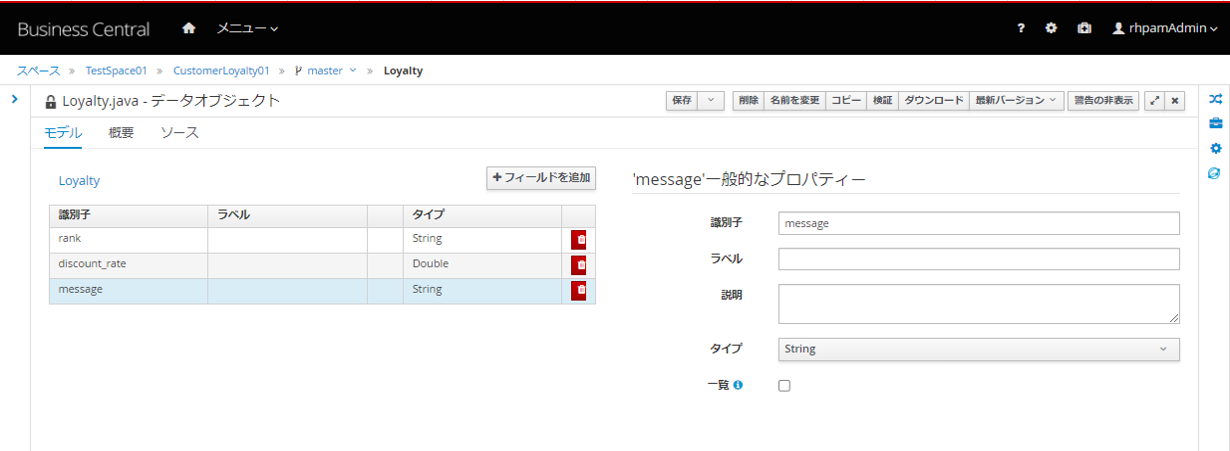1230x451 pixels.
Task: Maximize editor with expand arrows icon
Action: point(1155,100)
